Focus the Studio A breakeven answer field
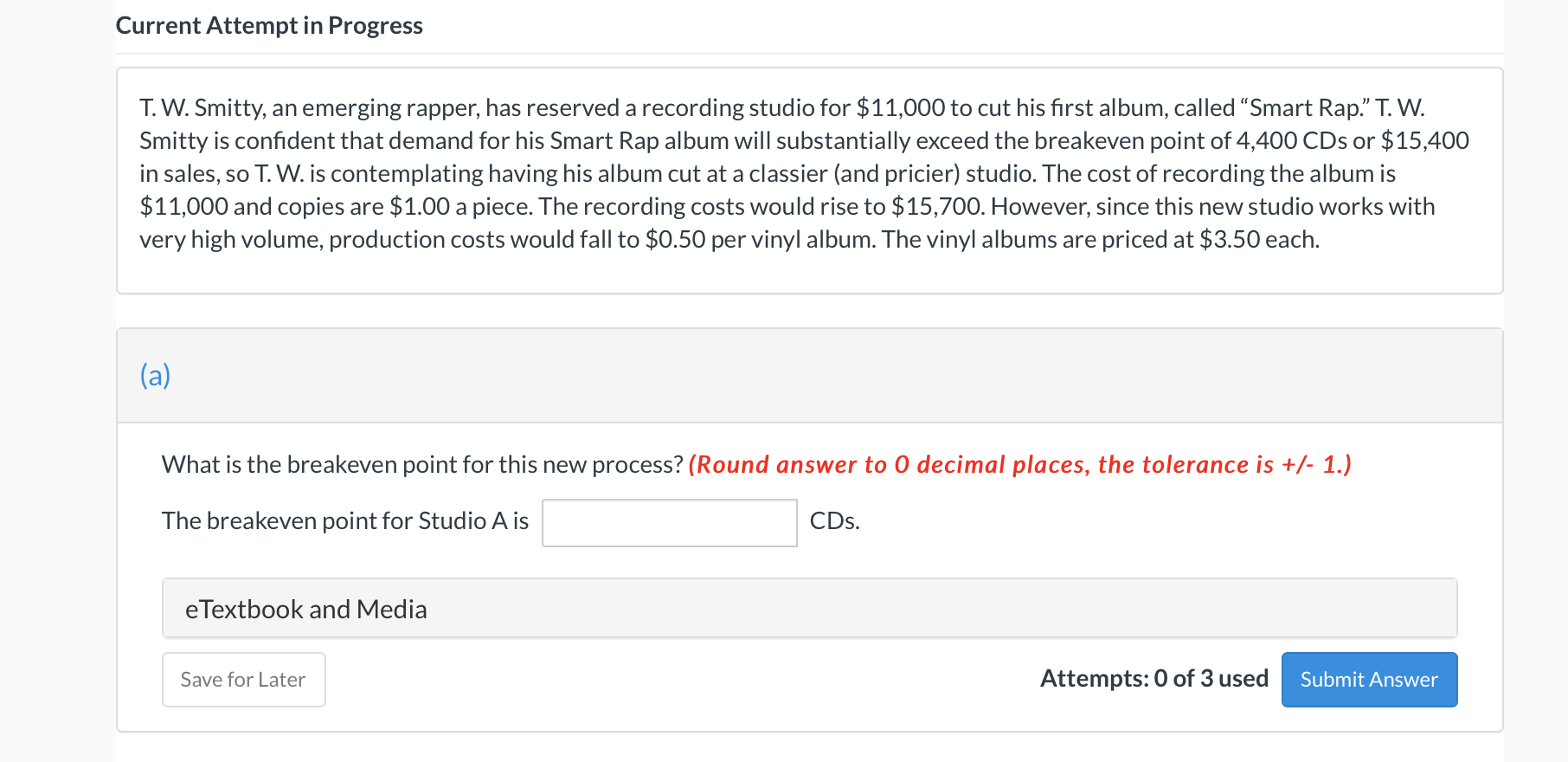The height and width of the screenshot is (762, 1568). 669,523
